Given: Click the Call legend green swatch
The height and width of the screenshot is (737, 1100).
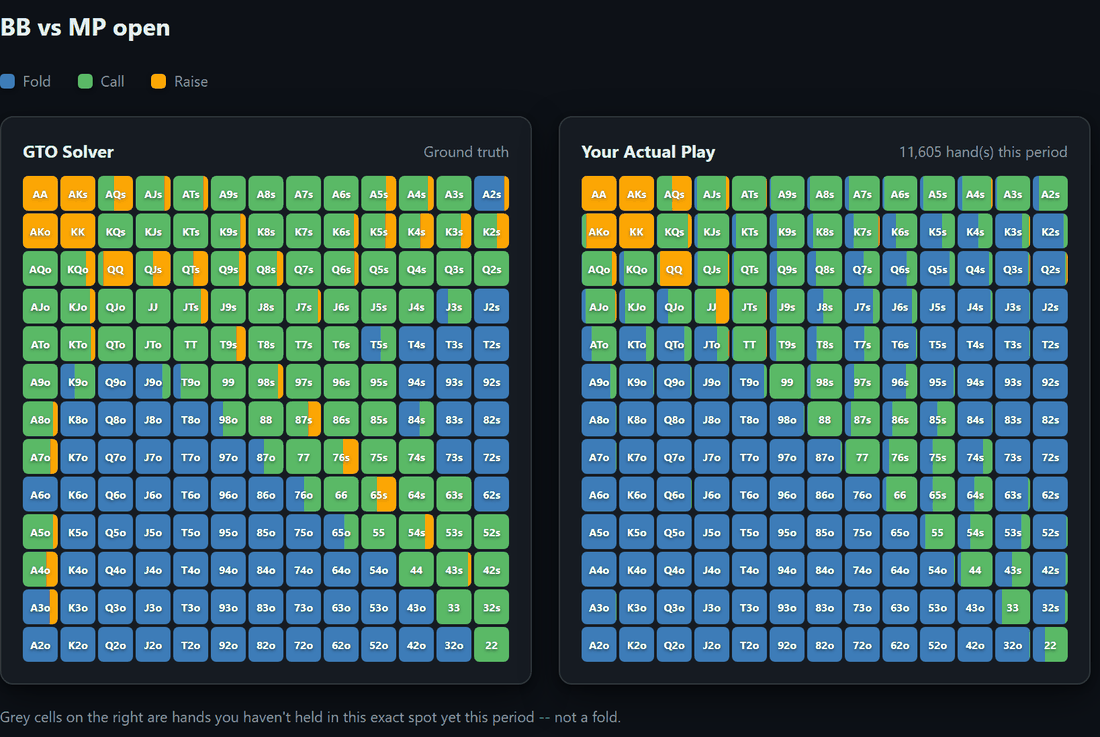Looking at the screenshot, I should (85, 81).
